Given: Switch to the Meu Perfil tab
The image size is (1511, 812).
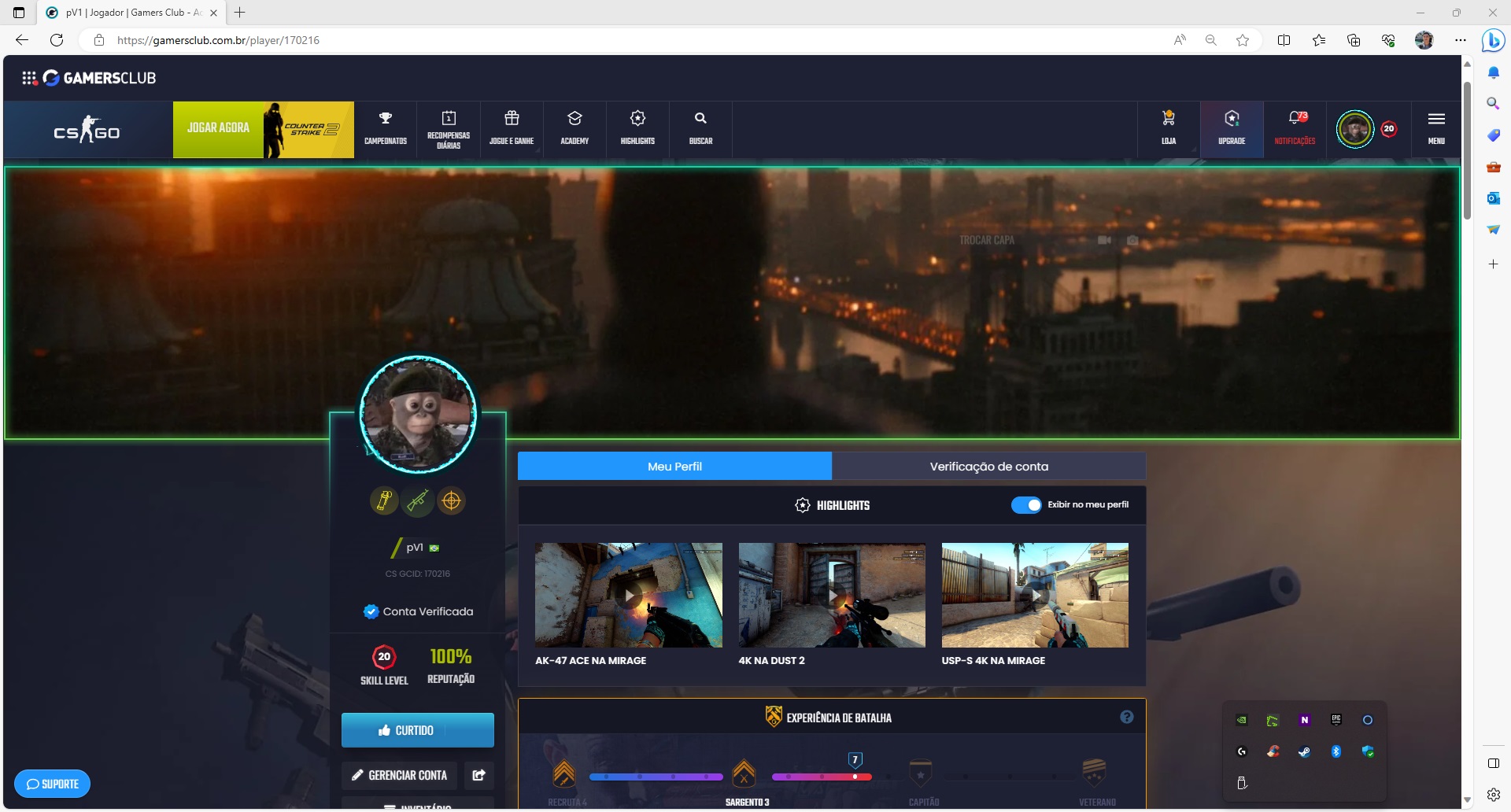Looking at the screenshot, I should tap(674, 466).
